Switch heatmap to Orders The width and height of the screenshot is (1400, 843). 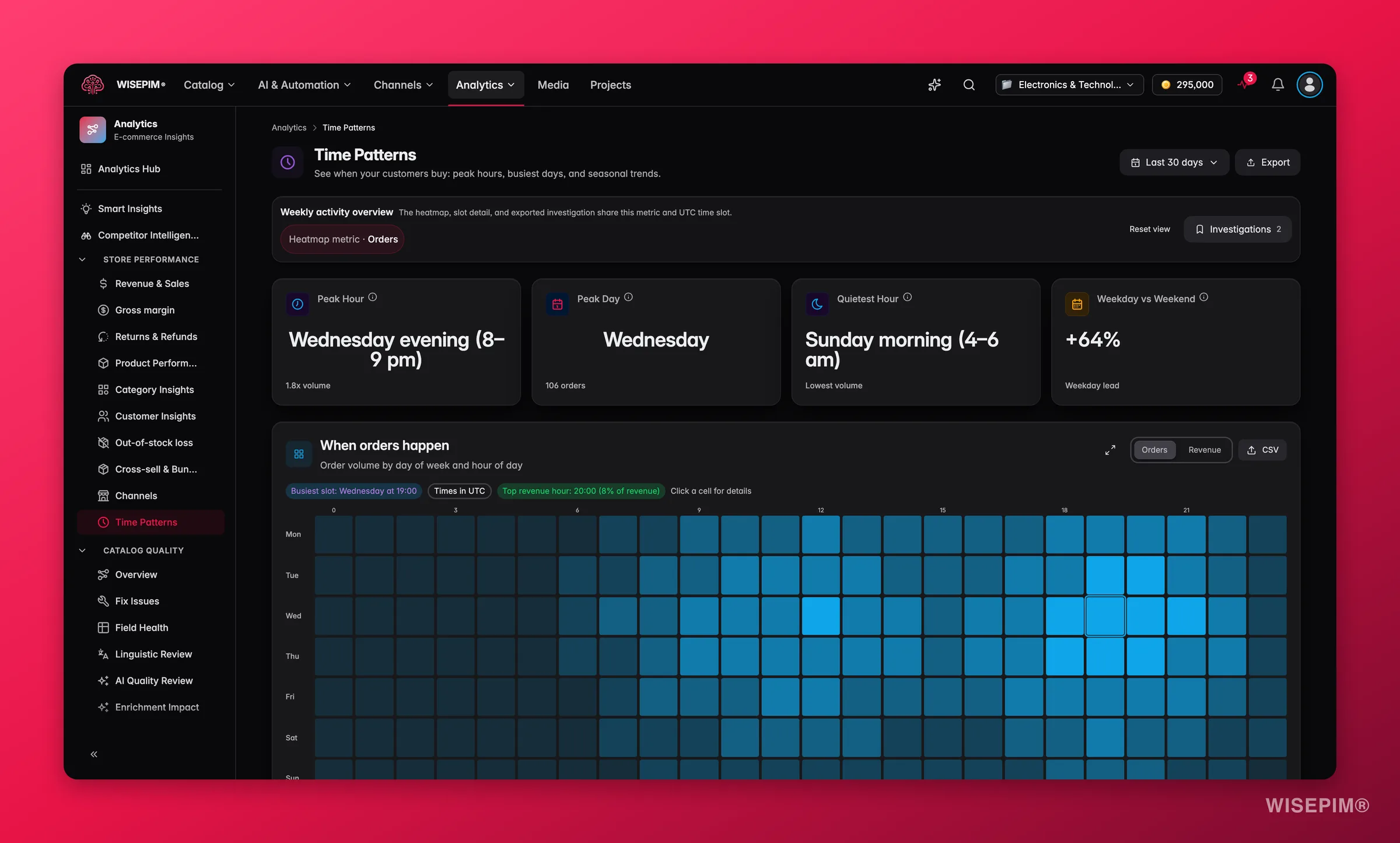click(1154, 450)
